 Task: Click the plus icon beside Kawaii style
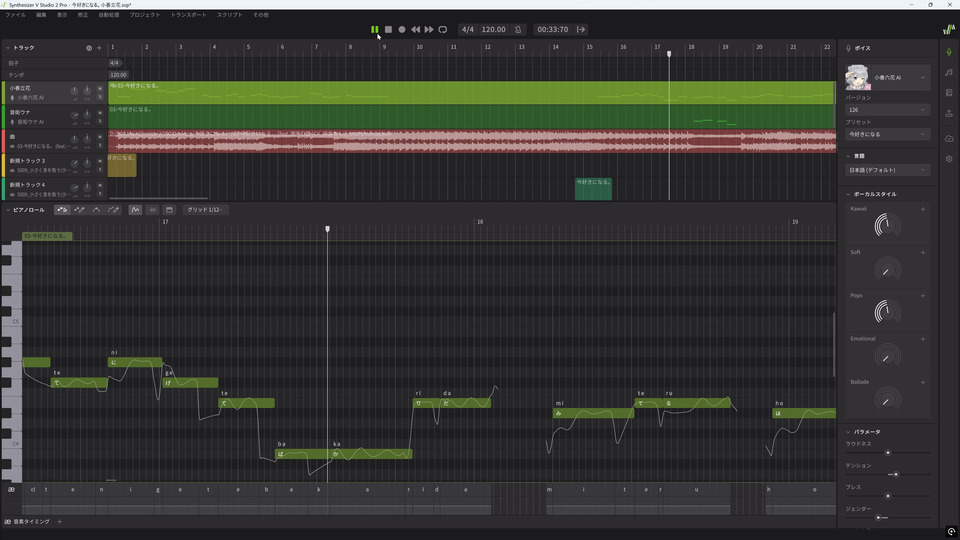coord(923,209)
